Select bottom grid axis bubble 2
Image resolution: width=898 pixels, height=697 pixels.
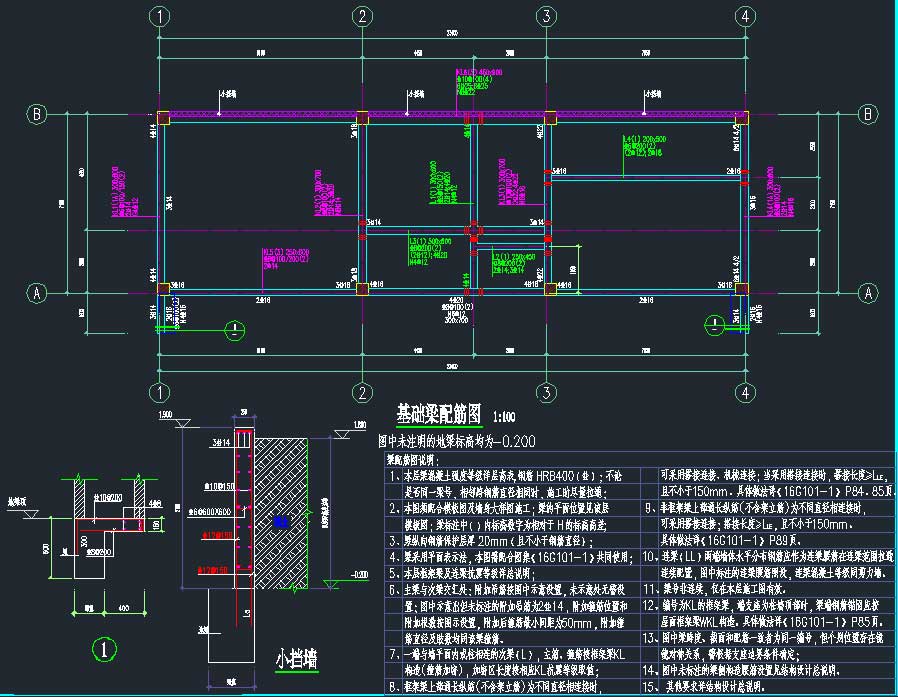point(362,392)
